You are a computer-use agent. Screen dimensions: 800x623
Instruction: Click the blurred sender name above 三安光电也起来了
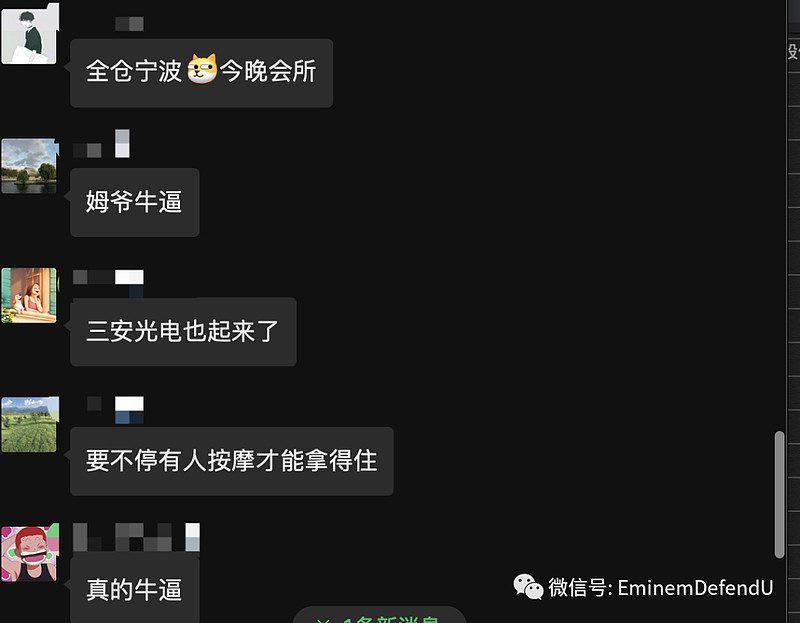108,277
